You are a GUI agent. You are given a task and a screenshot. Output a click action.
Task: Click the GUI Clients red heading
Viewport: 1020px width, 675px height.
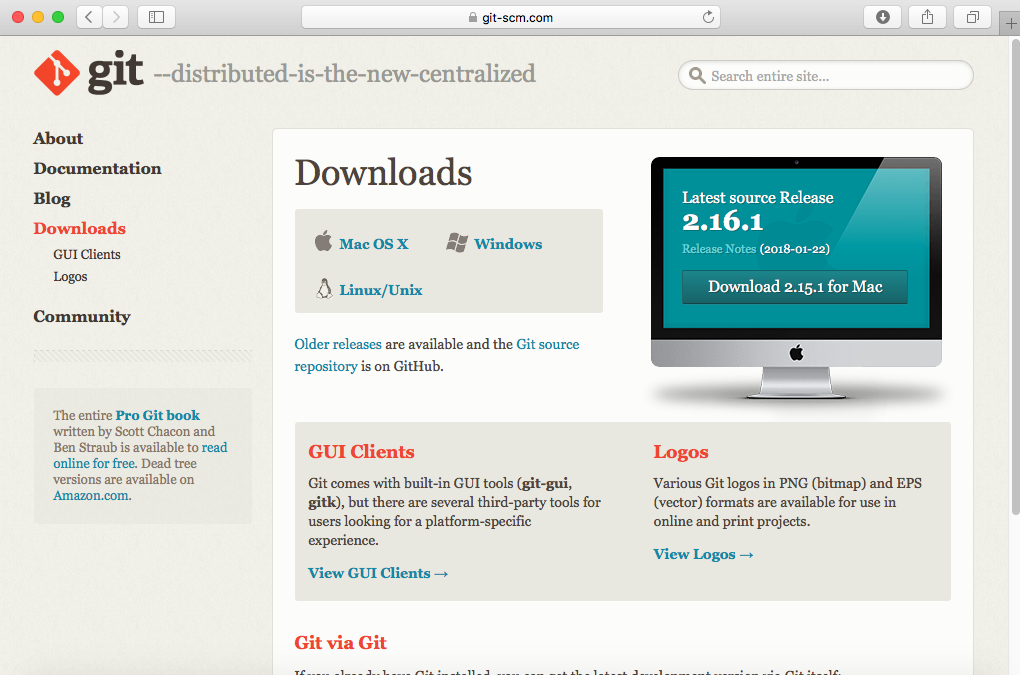point(361,452)
